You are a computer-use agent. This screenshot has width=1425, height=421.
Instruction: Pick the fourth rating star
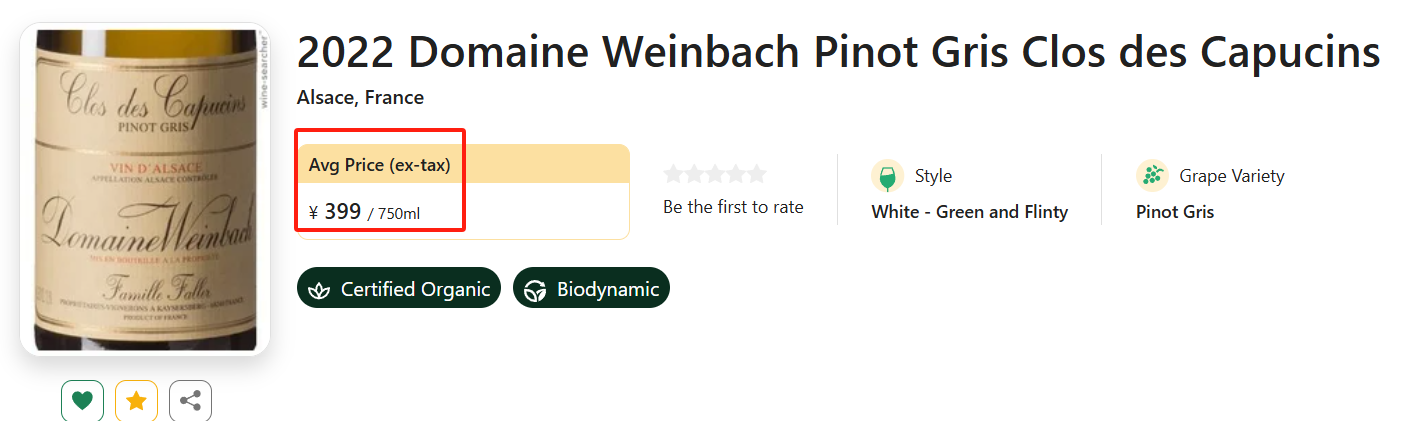point(735,174)
